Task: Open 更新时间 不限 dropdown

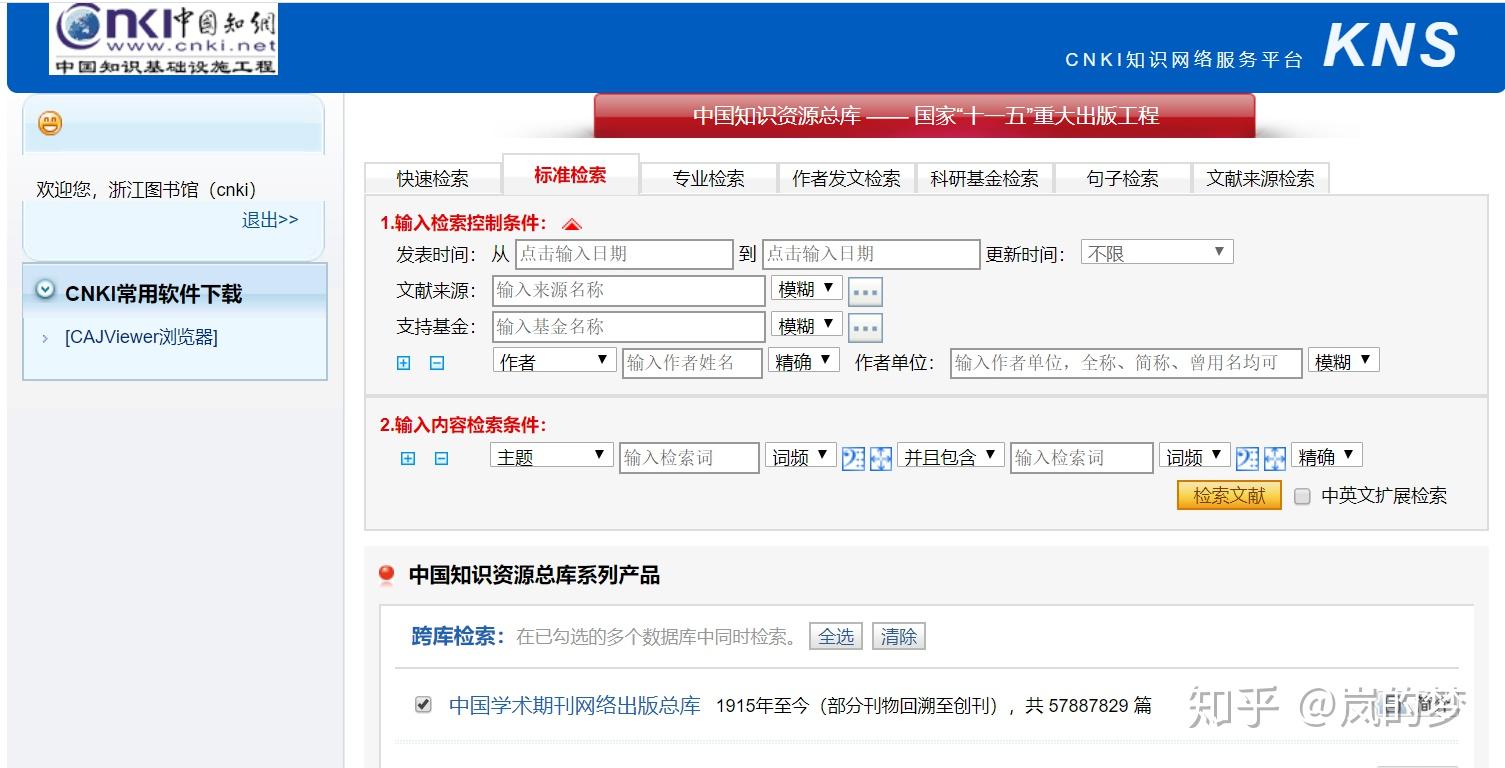Action: (x=1157, y=253)
